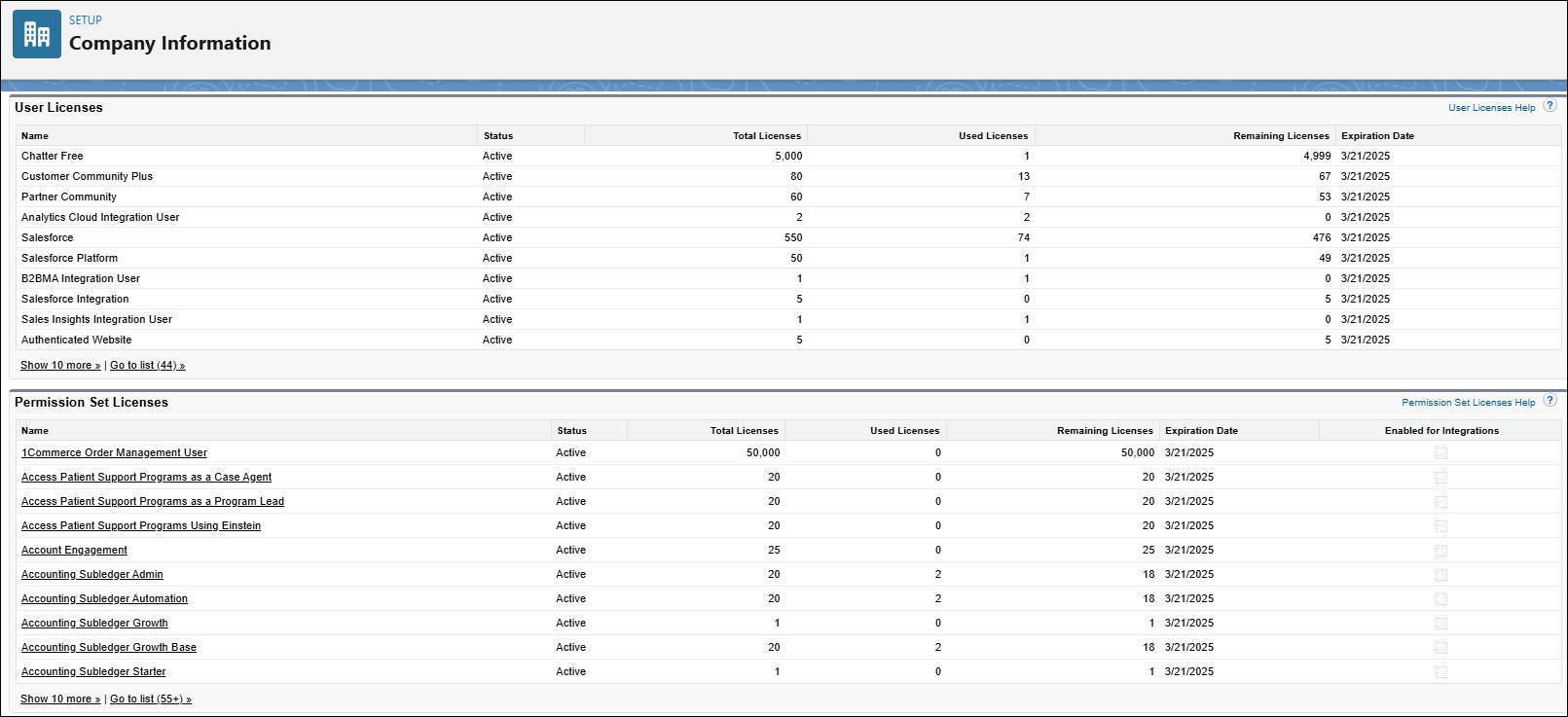Image resolution: width=1568 pixels, height=717 pixels.
Task: Open Accounting Subledger Starter license
Action: (93, 671)
